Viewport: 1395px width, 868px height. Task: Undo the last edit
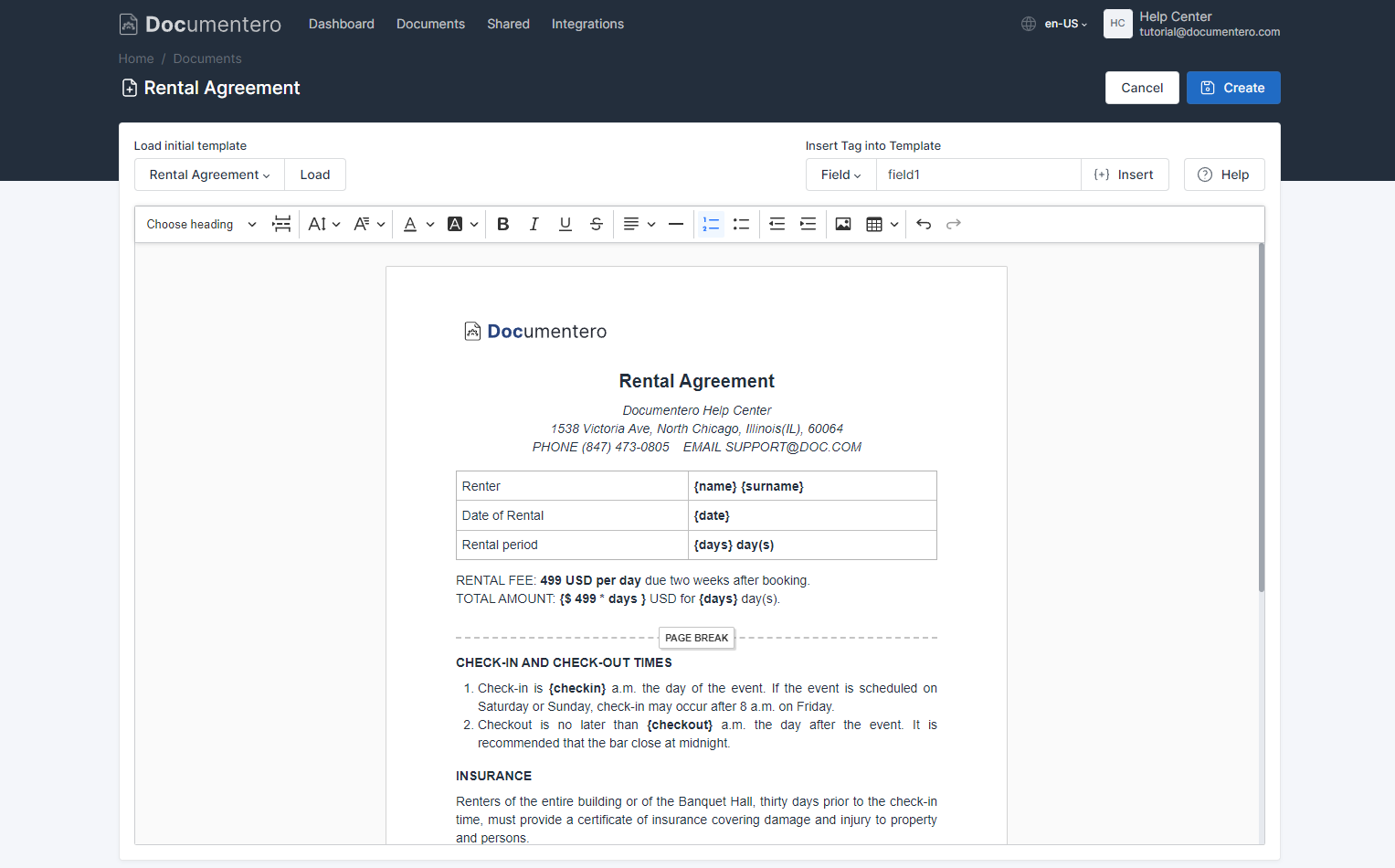click(x=924, y=224)
